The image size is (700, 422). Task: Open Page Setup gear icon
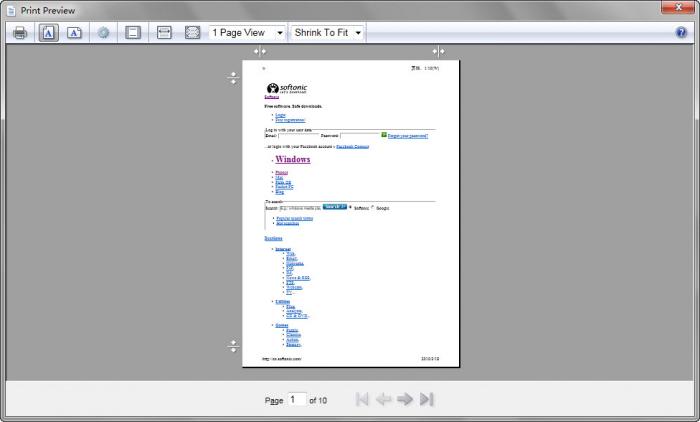[103, 33]
